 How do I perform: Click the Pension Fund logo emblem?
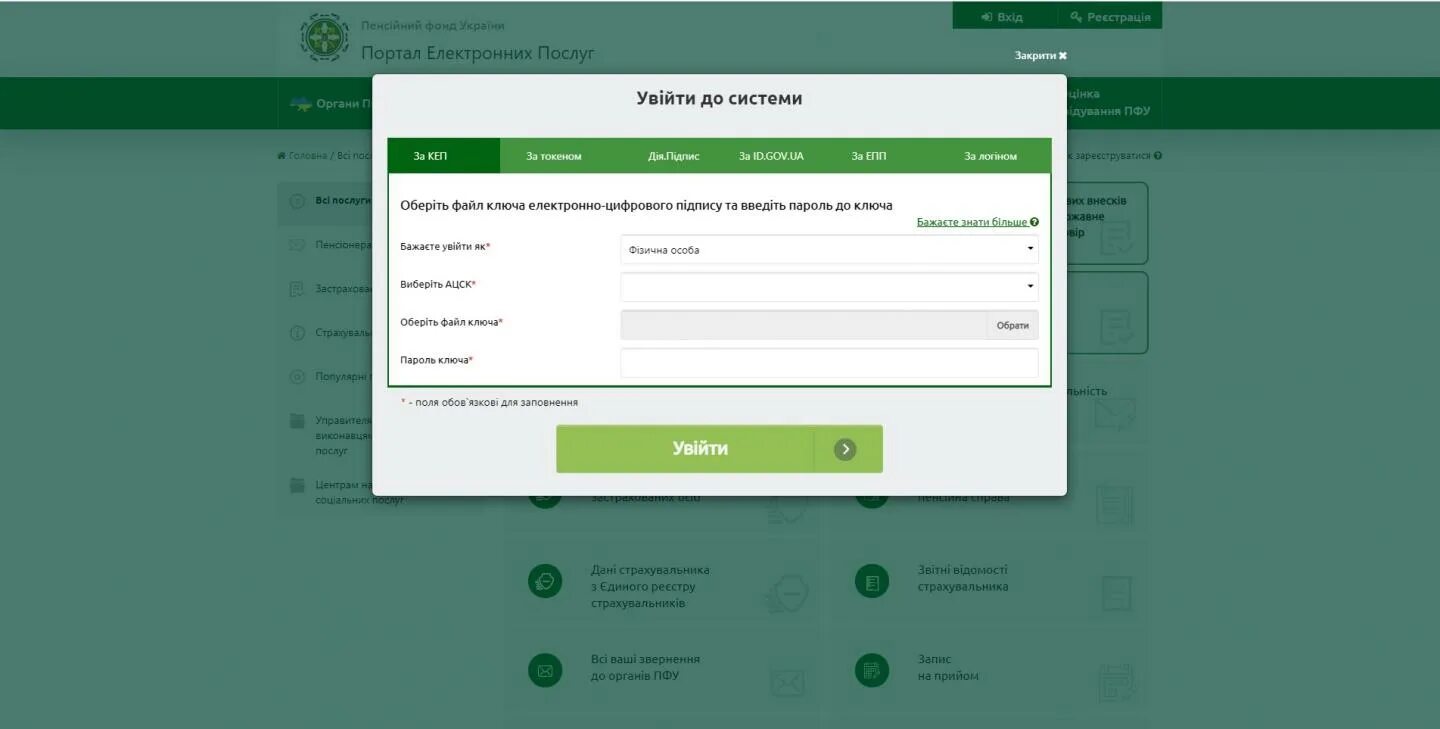pos(324,38)
